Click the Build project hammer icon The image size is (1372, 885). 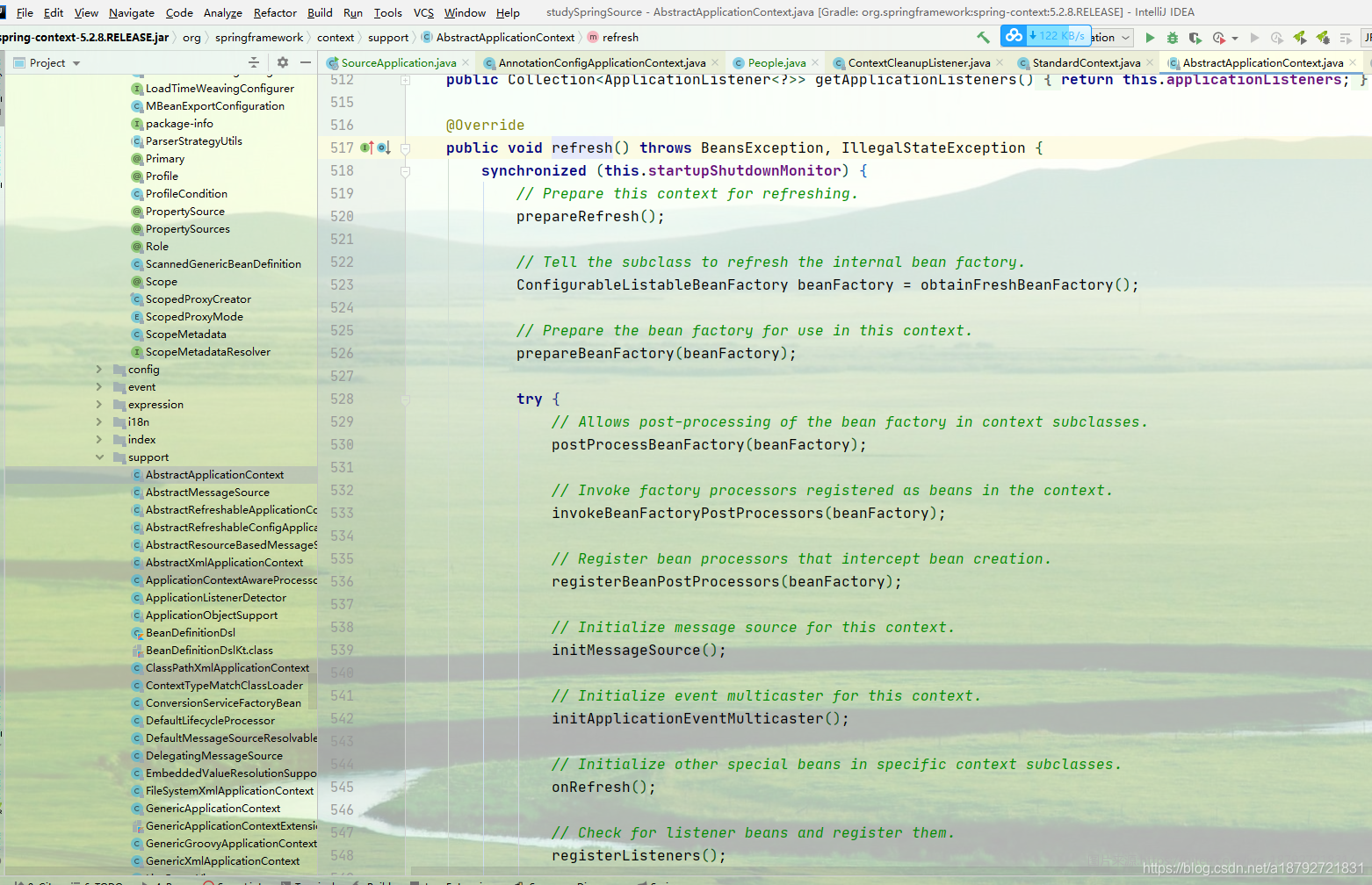(x=983, y=38)
